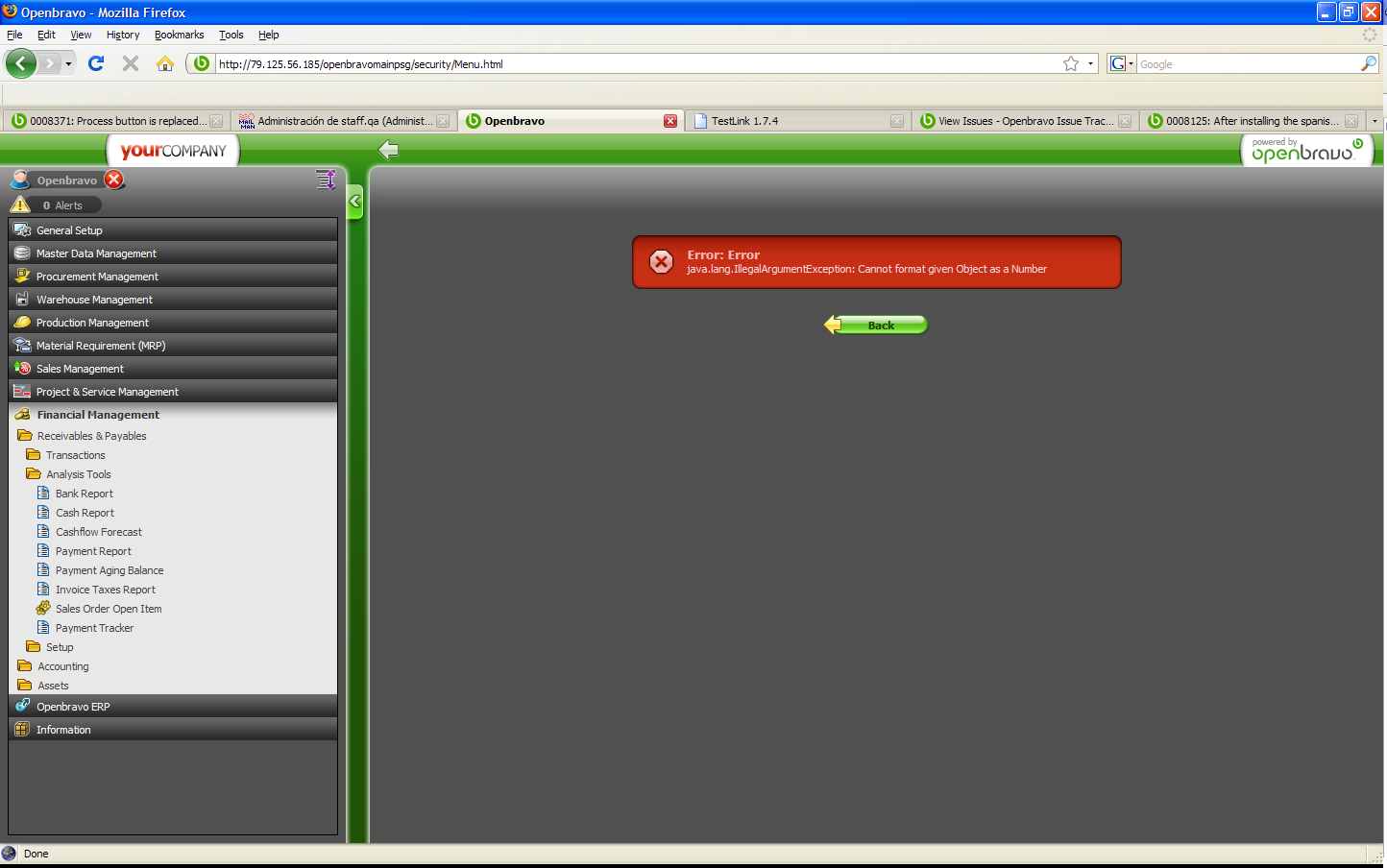The height and width of the screenshot is (868, 1387).
Task: Open the search engine selector dropdown
Action: tap(1122, 63)
